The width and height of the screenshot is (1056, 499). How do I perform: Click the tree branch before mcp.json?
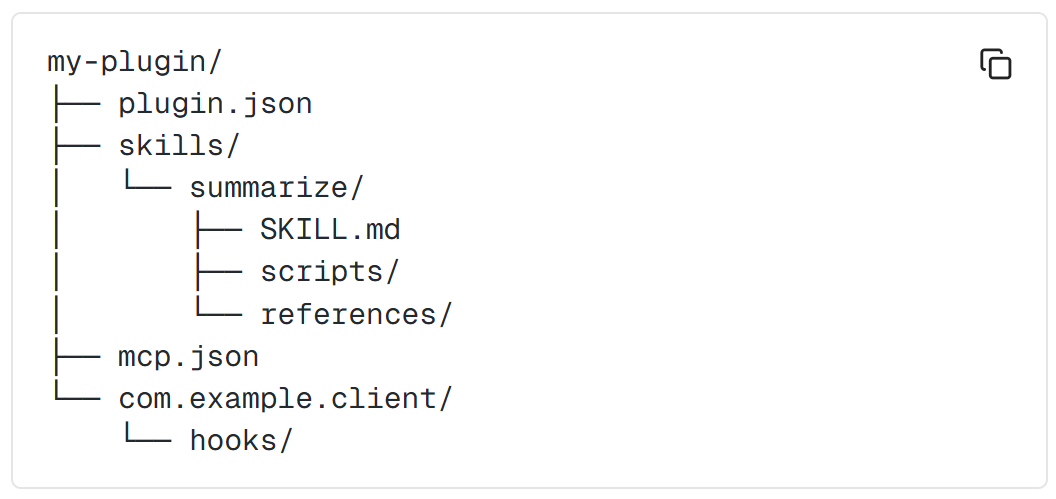pos(77,358)
